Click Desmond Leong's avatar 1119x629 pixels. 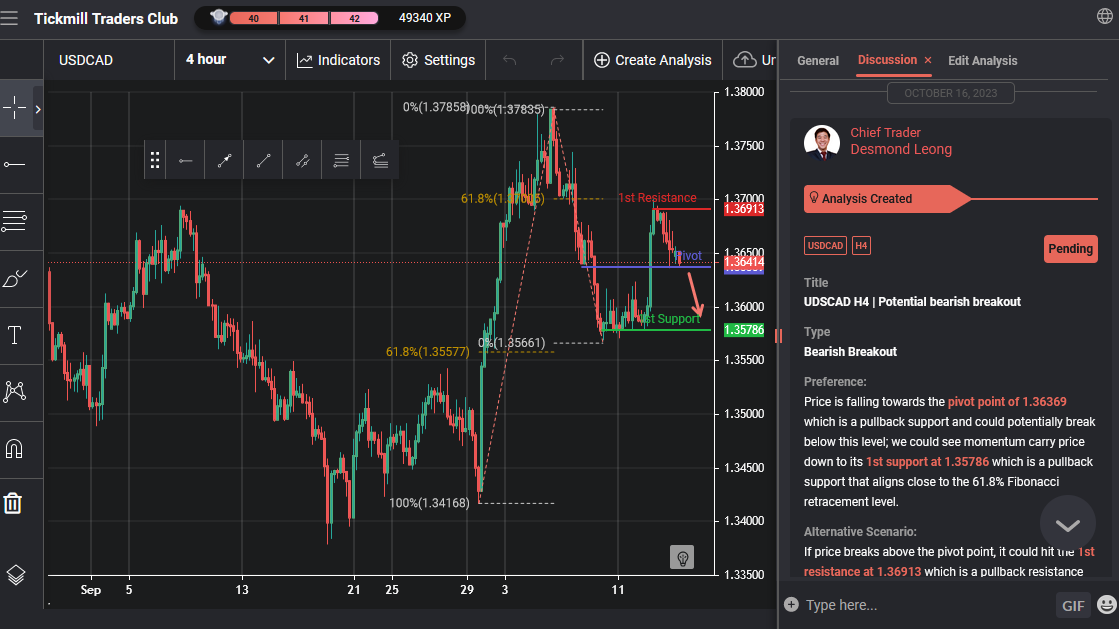pyautogui.click(x=821, y=141)
